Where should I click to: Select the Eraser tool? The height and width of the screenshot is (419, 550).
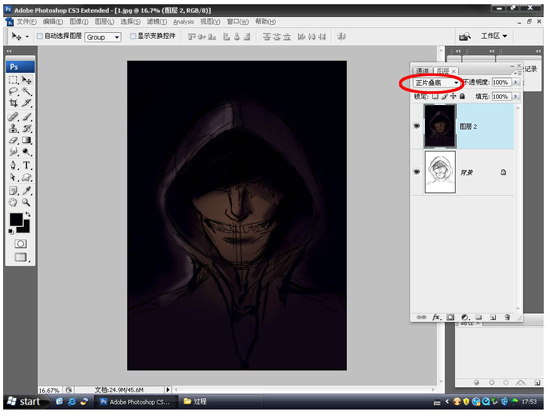point(13,140)
